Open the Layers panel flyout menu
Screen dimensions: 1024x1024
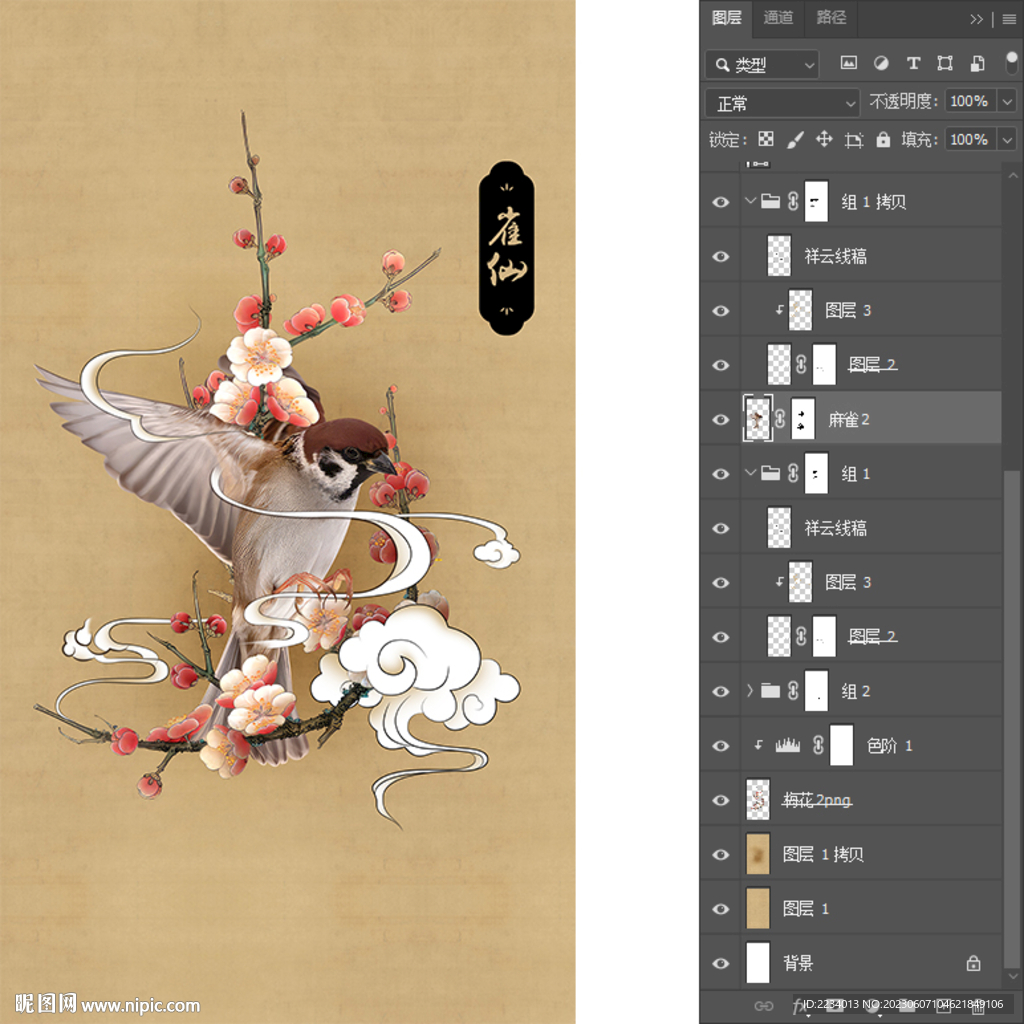click(1008, 18)
